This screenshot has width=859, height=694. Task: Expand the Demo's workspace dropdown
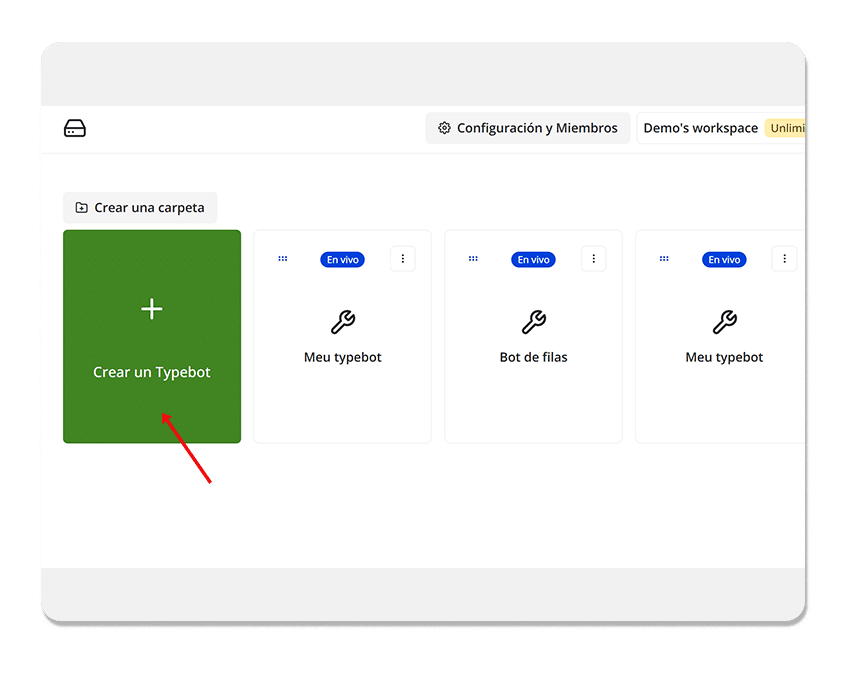tap(700, 128)
